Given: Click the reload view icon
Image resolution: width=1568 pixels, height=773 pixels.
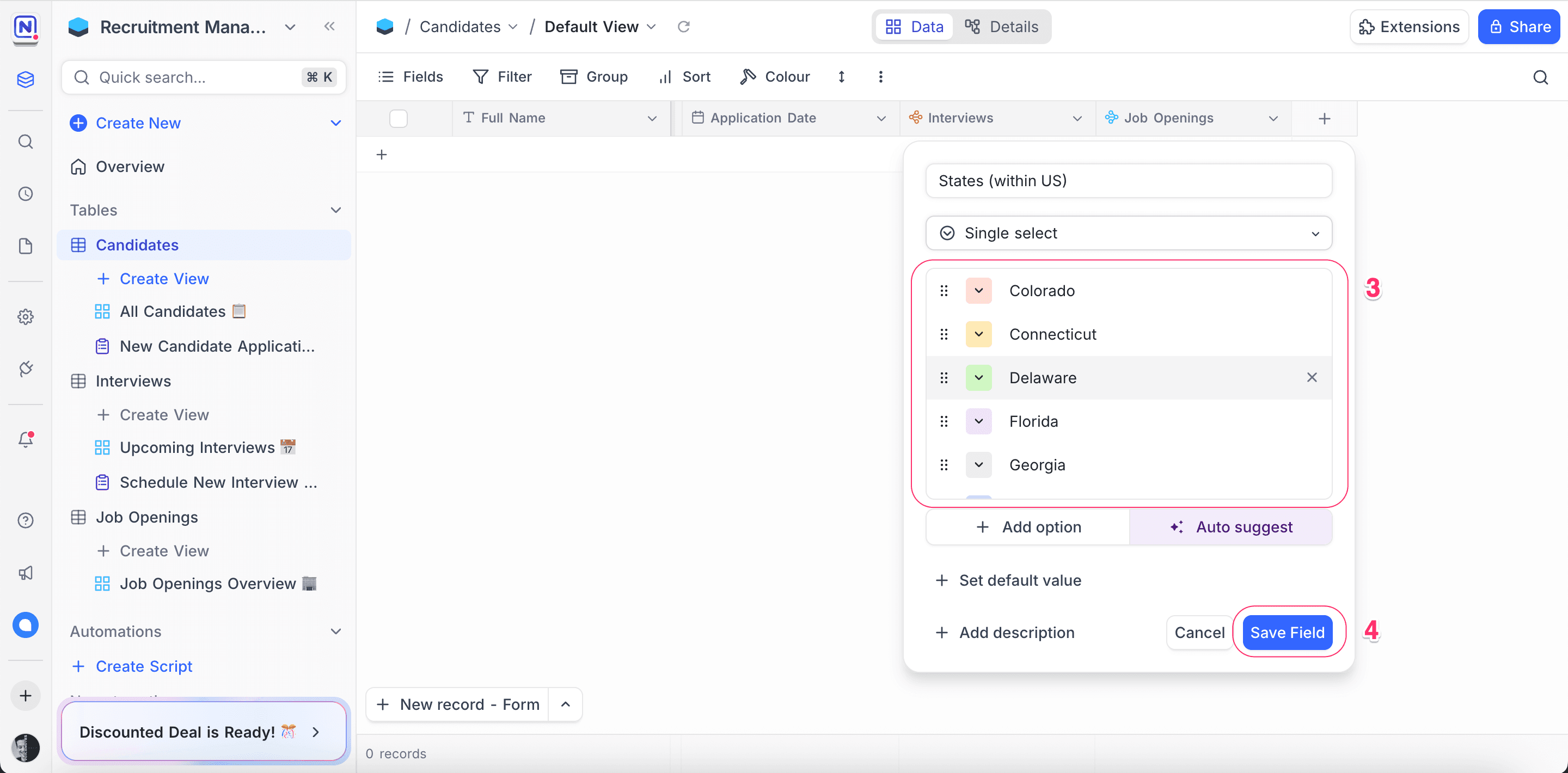Looking at the screenshot, I should click(684, 27).
